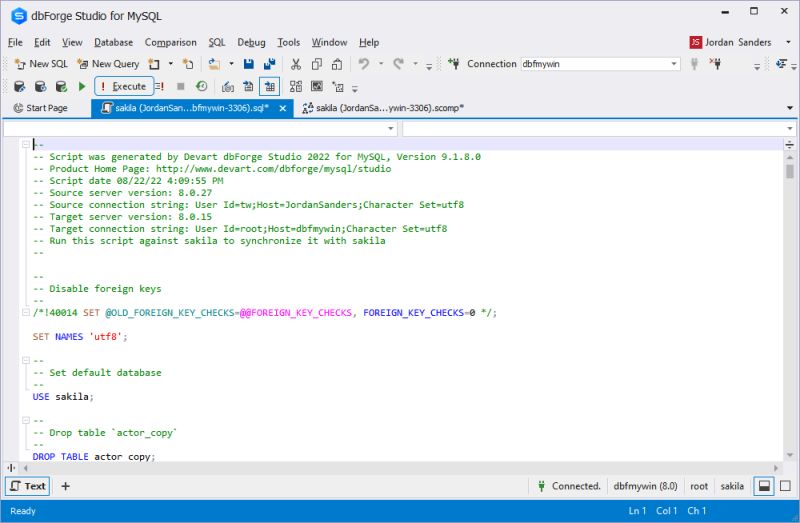This screenshot has height=523, width=800.
Task: Click the Tools menu
Action: (x=288, y=42)
